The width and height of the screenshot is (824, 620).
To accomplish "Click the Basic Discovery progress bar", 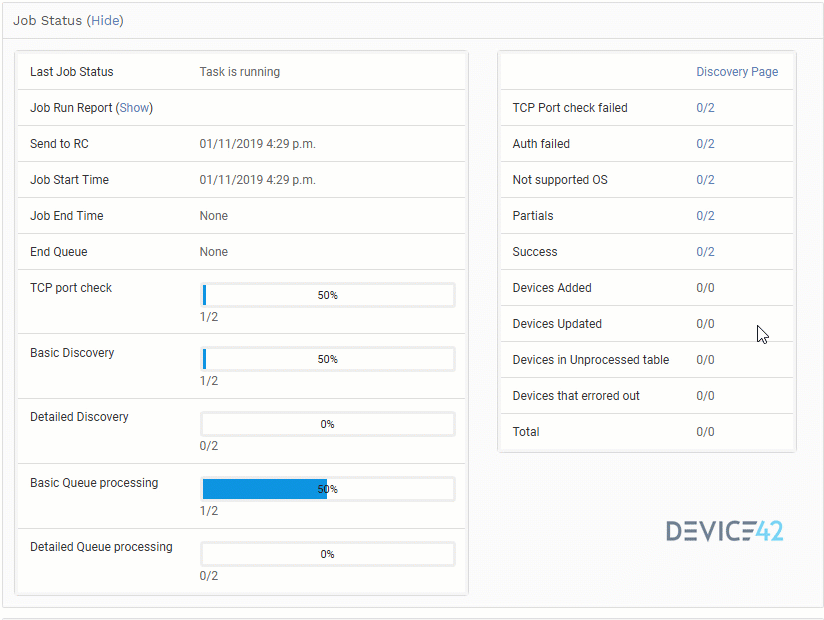I will pos(328,359).
